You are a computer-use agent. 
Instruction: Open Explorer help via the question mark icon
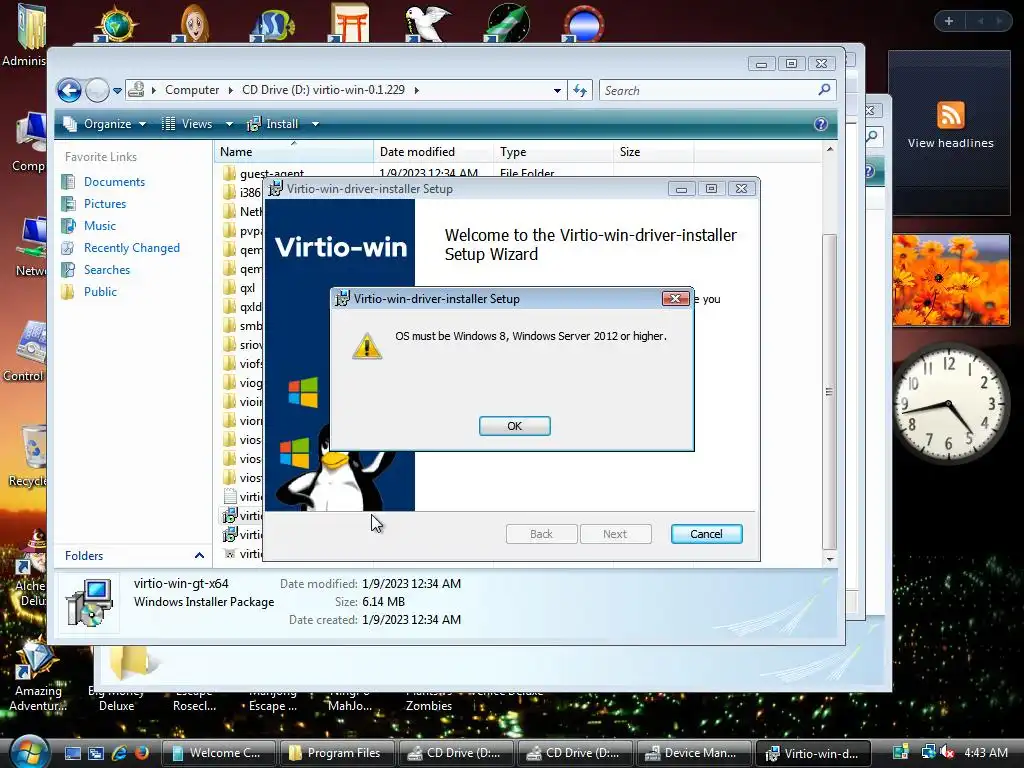pyautogui.click(x=821, y=124)
